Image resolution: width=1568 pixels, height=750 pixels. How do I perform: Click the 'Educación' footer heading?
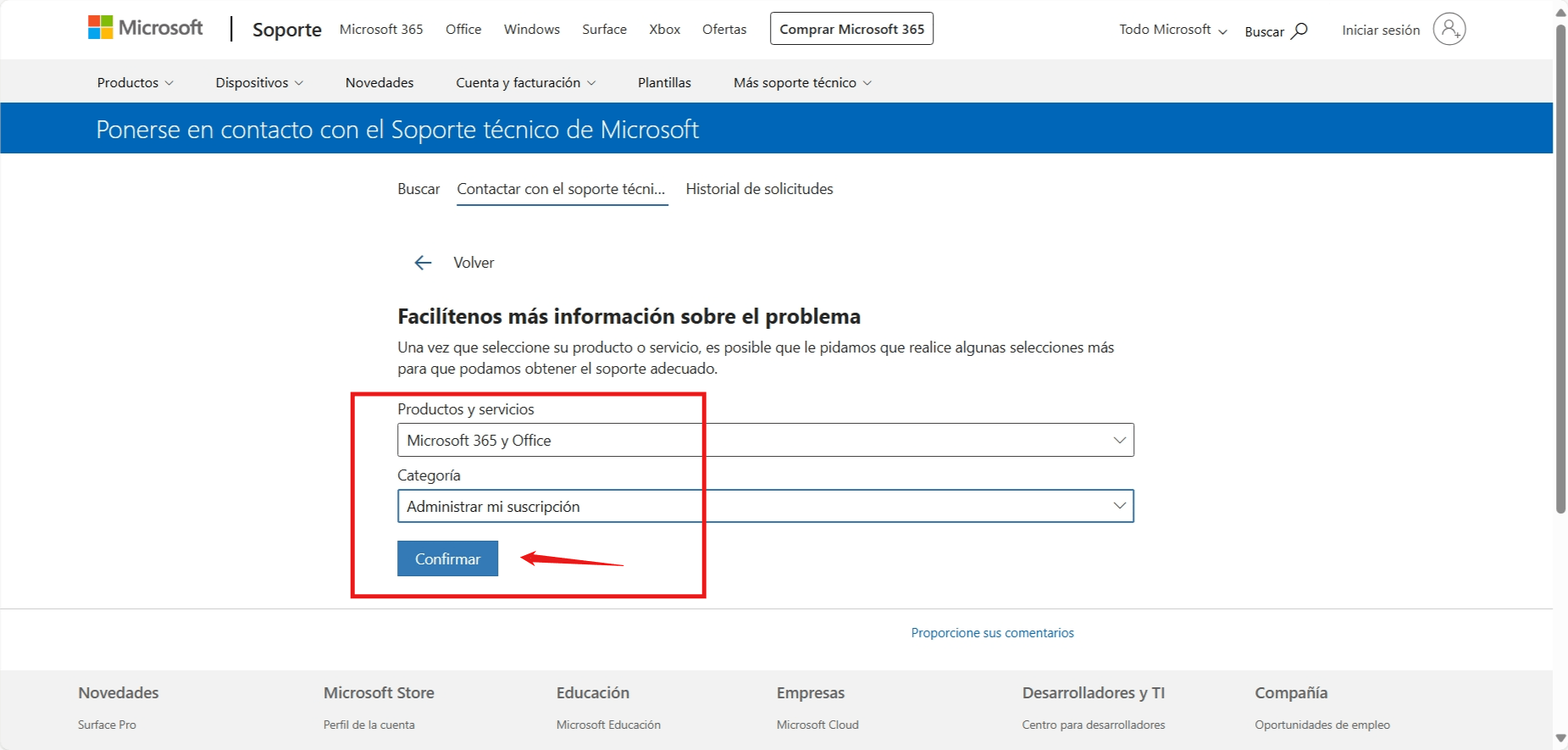pyautogui.click(x=593, y=693)
